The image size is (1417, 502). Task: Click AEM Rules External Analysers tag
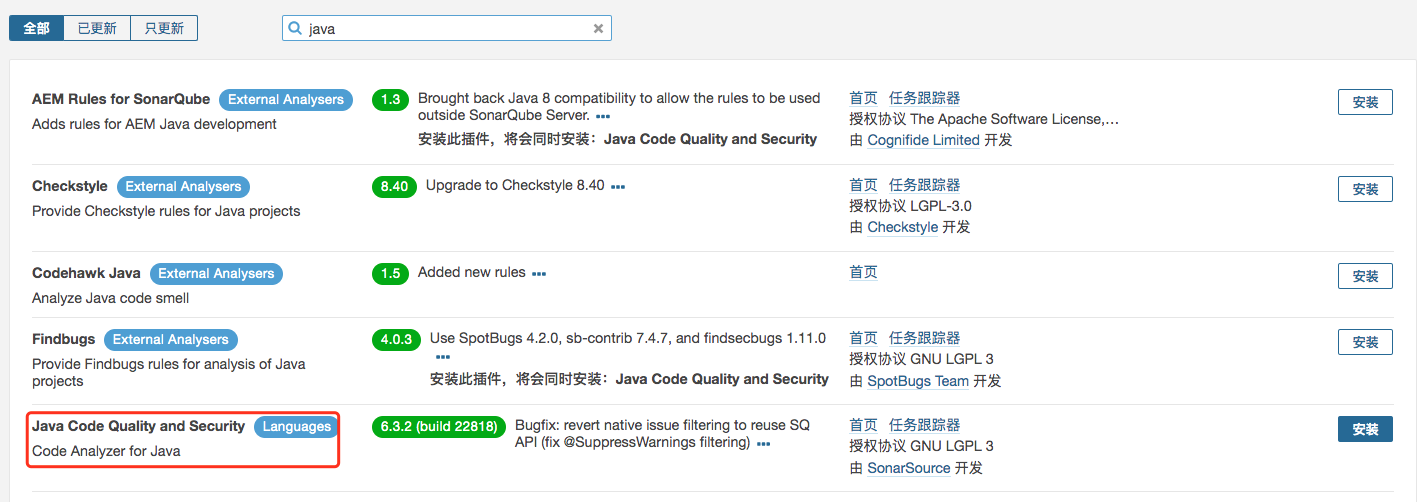click(x=286, y=100)
